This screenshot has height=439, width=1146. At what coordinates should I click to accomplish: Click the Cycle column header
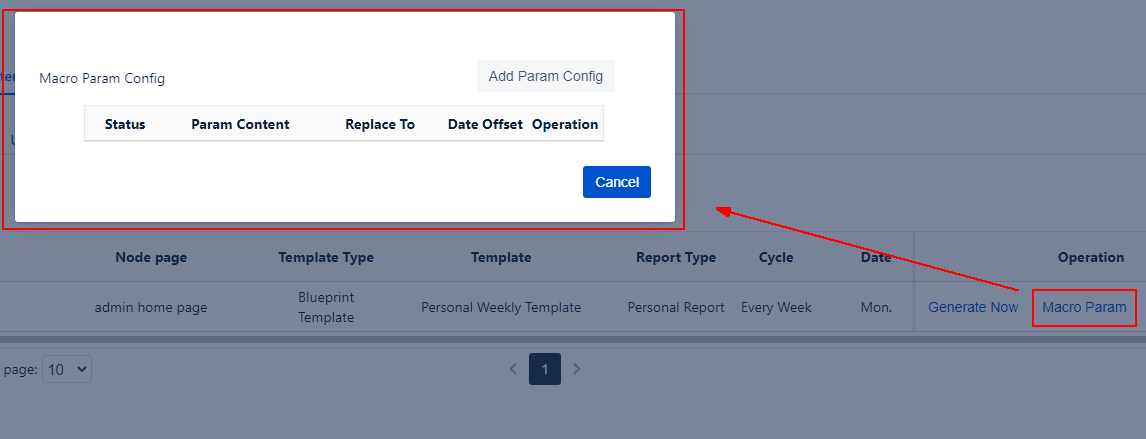pyautogui.click(x=776, y=257)
